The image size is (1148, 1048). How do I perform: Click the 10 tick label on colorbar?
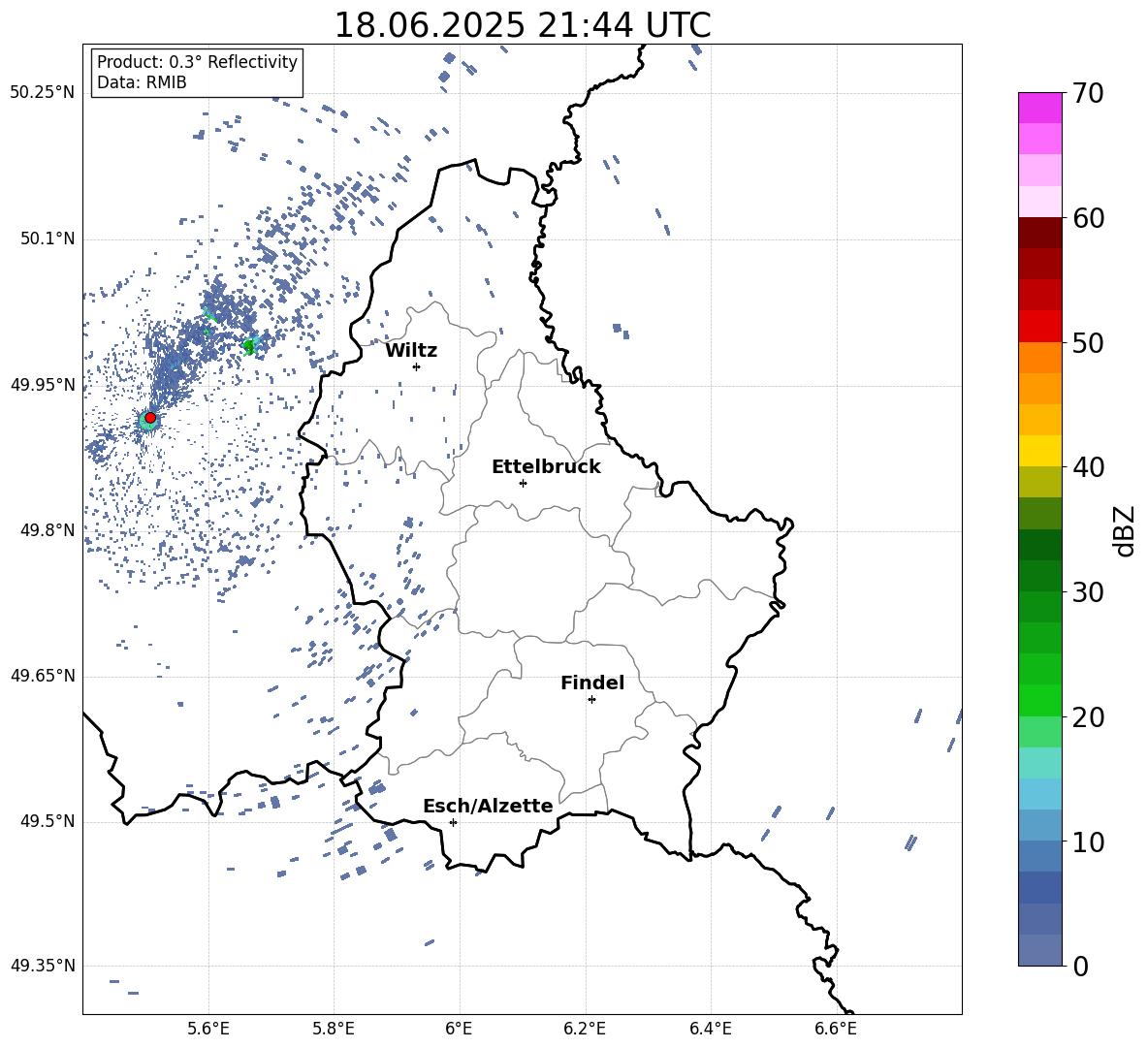pos(1088,842)
